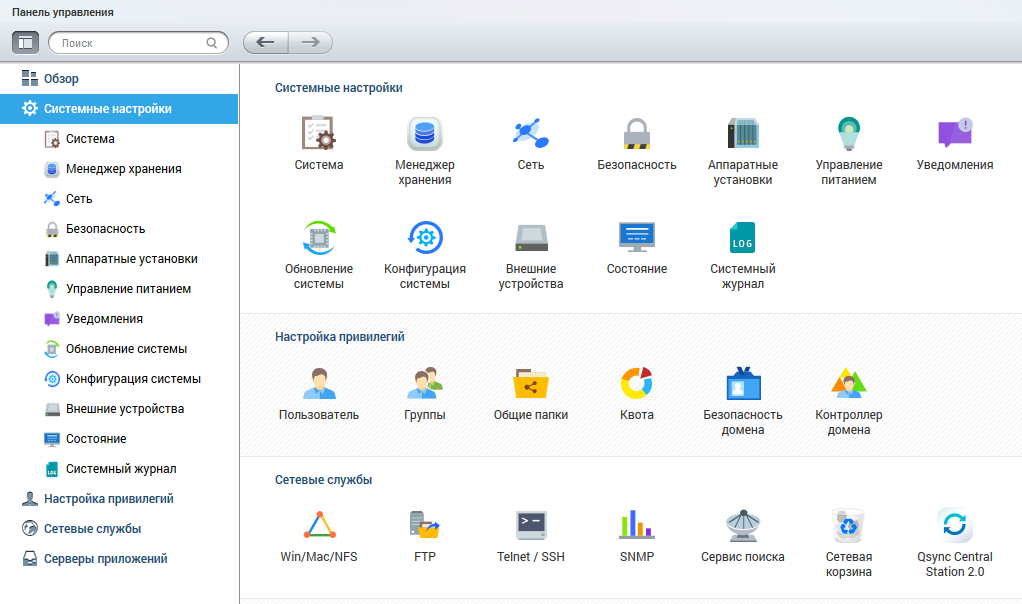This screenshot has height=604, width=1022.
Task: Click the Поиск search input field
Action: pos(130,43)
